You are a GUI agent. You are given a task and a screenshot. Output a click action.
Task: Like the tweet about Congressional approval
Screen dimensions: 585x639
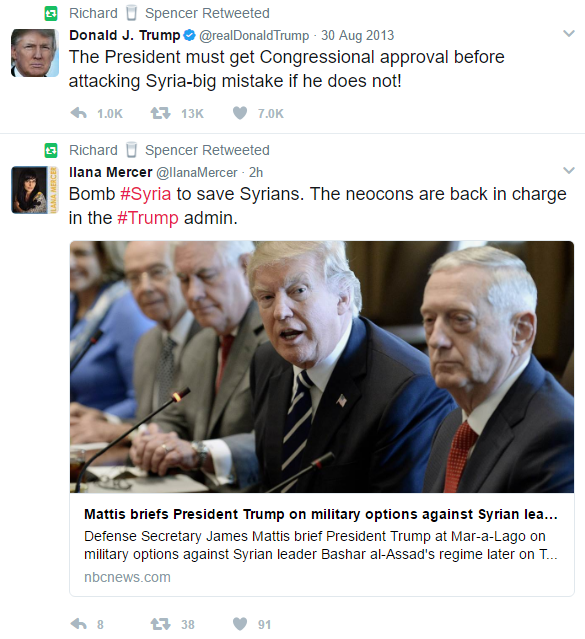240,113
